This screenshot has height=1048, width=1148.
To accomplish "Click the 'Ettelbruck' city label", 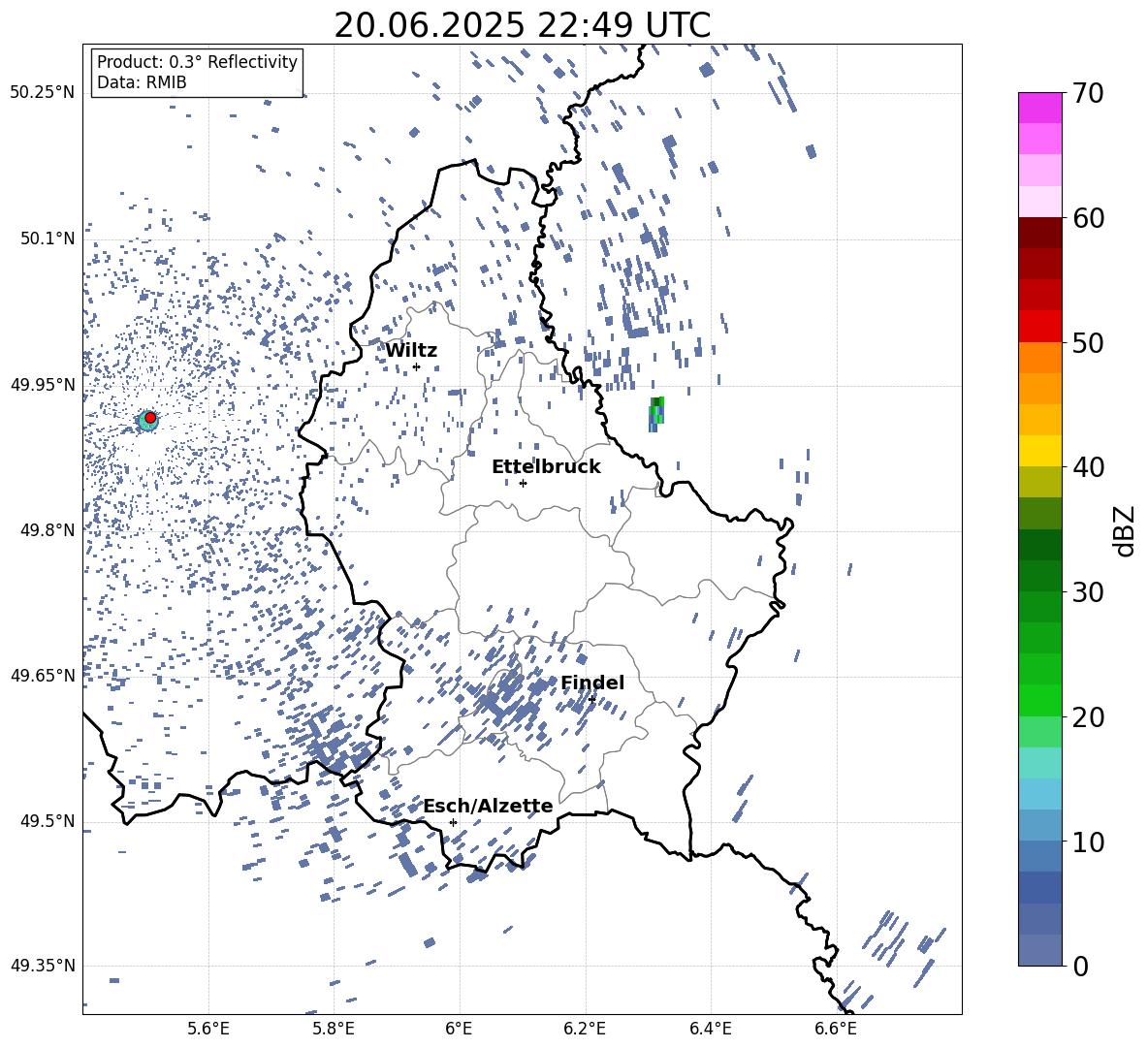I will pyautogui.click(x=546, y=466).
